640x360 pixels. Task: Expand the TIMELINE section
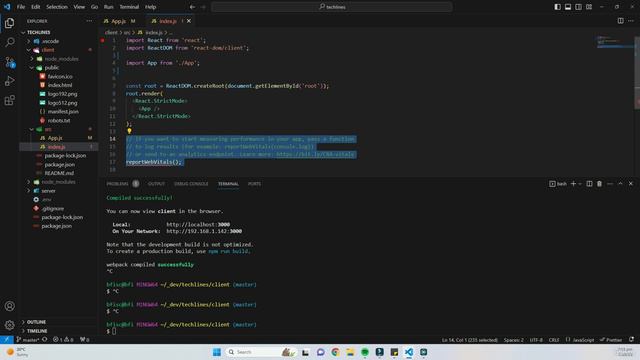59,331
